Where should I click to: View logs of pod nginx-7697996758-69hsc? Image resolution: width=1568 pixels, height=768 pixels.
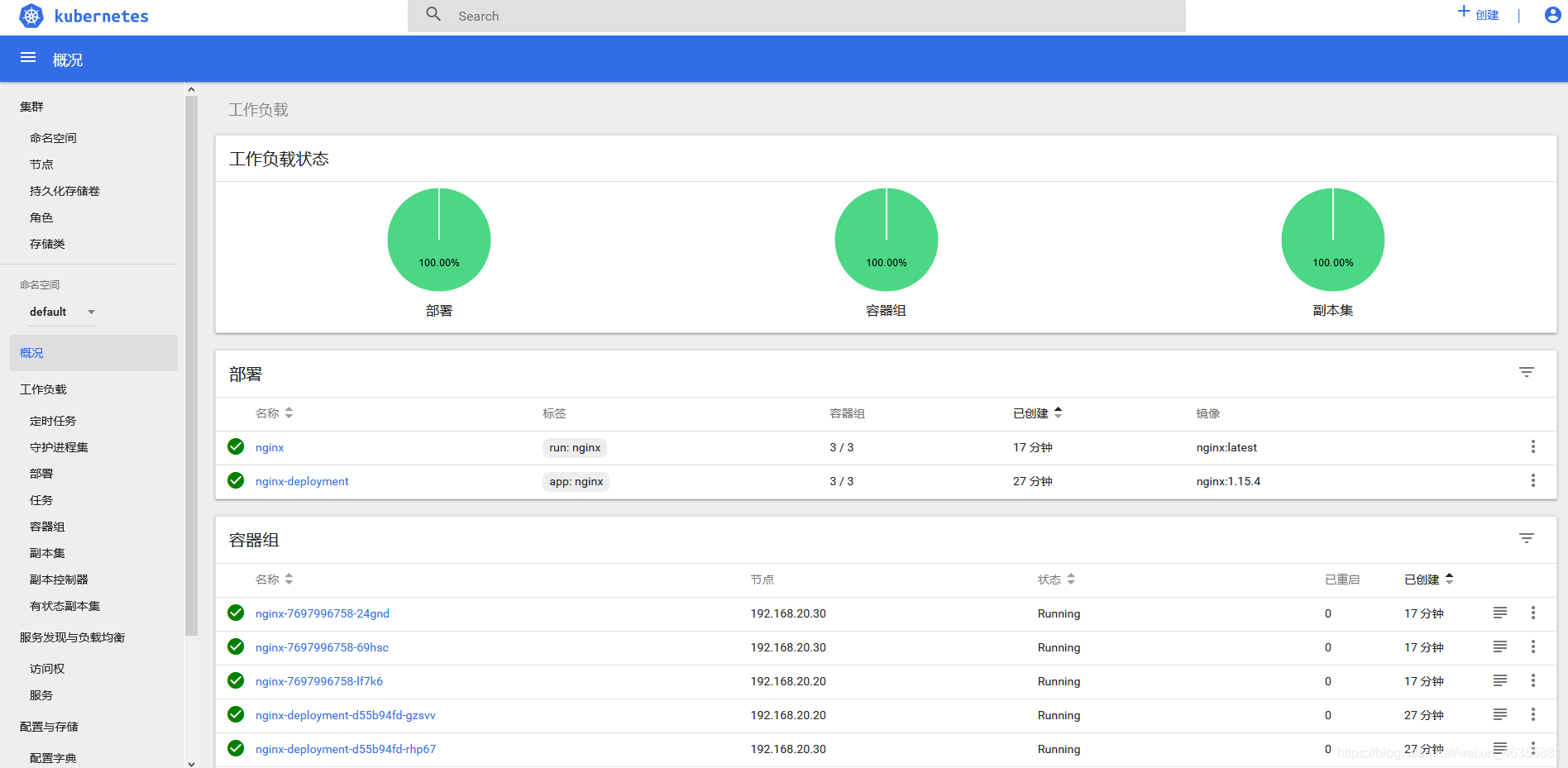[1499, 646]
